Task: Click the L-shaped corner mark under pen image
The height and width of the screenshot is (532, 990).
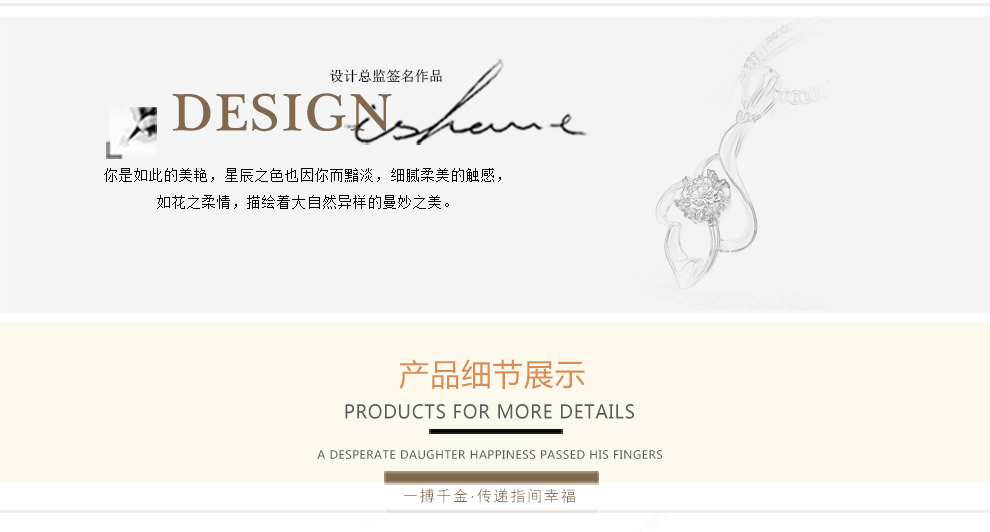Action: [x=114, y=151]
